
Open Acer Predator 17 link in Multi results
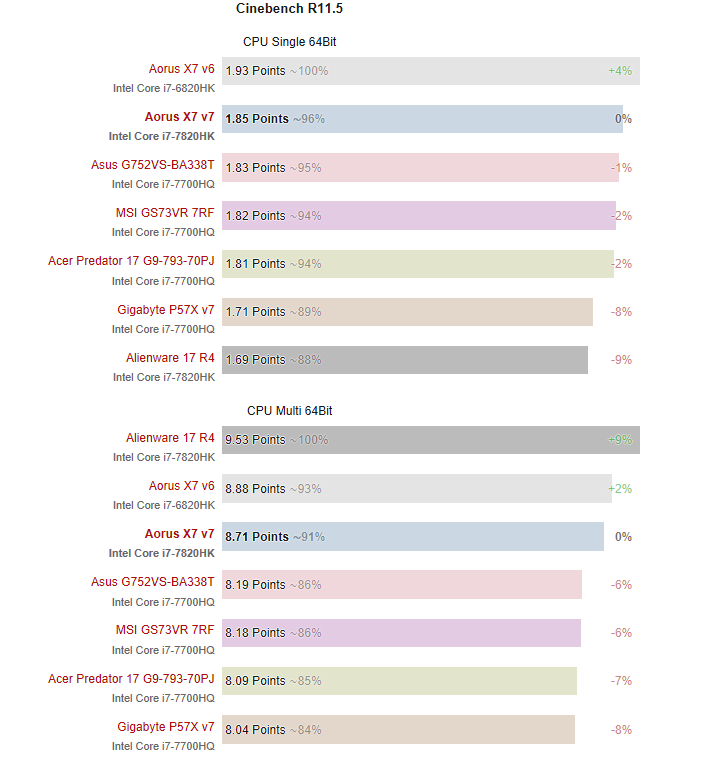(x=131, y=679)
